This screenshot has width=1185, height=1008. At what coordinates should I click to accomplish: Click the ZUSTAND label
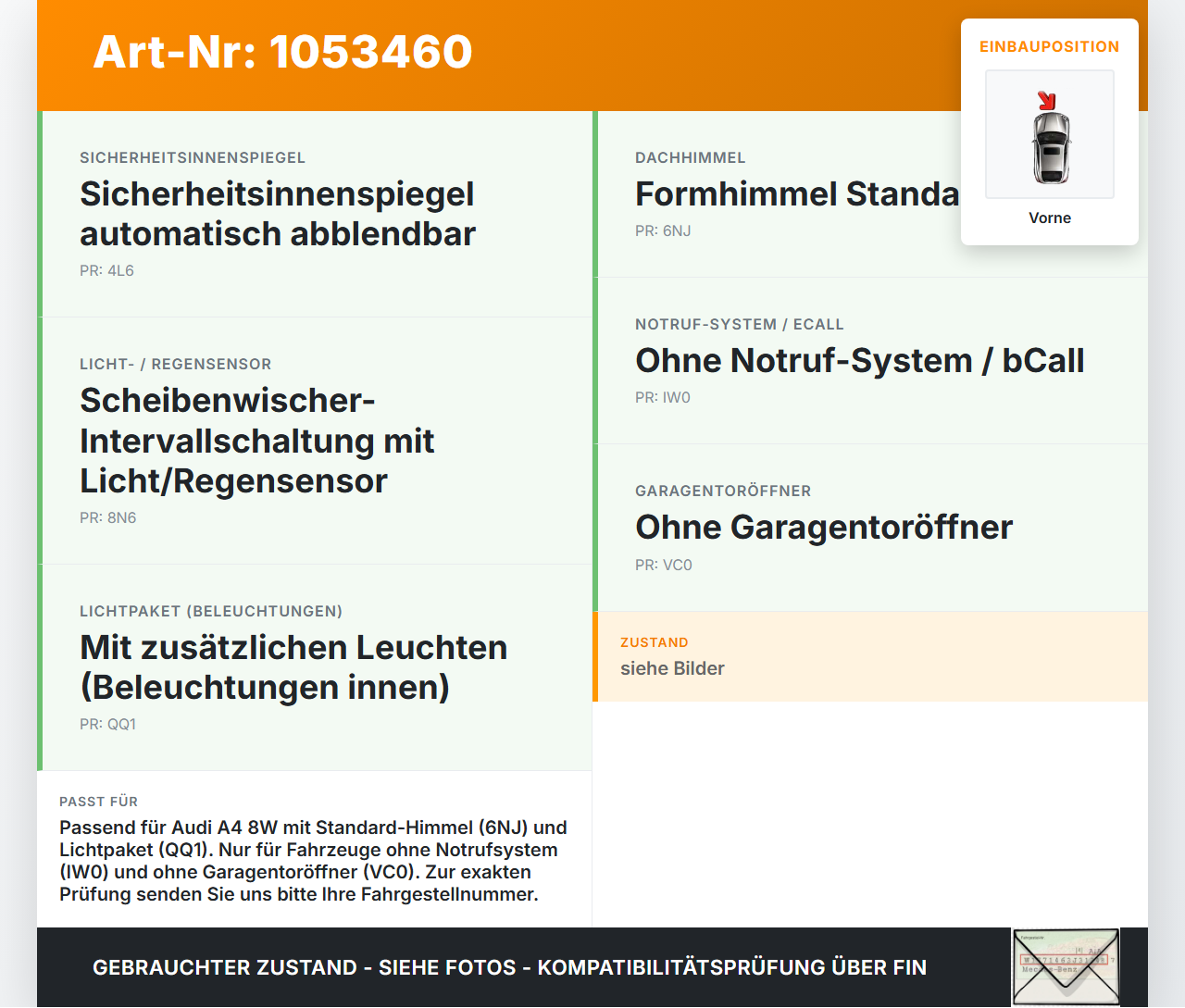(x=655, y=642)
